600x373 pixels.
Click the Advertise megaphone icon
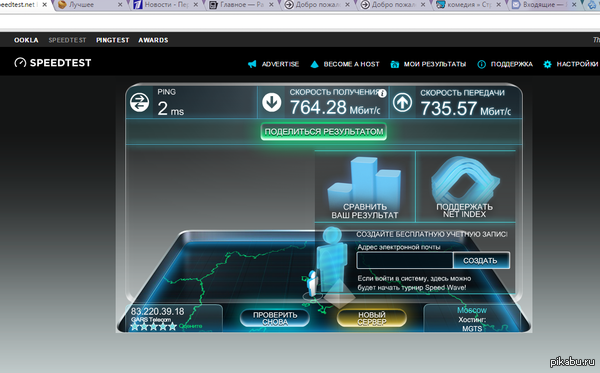[252, 64]
